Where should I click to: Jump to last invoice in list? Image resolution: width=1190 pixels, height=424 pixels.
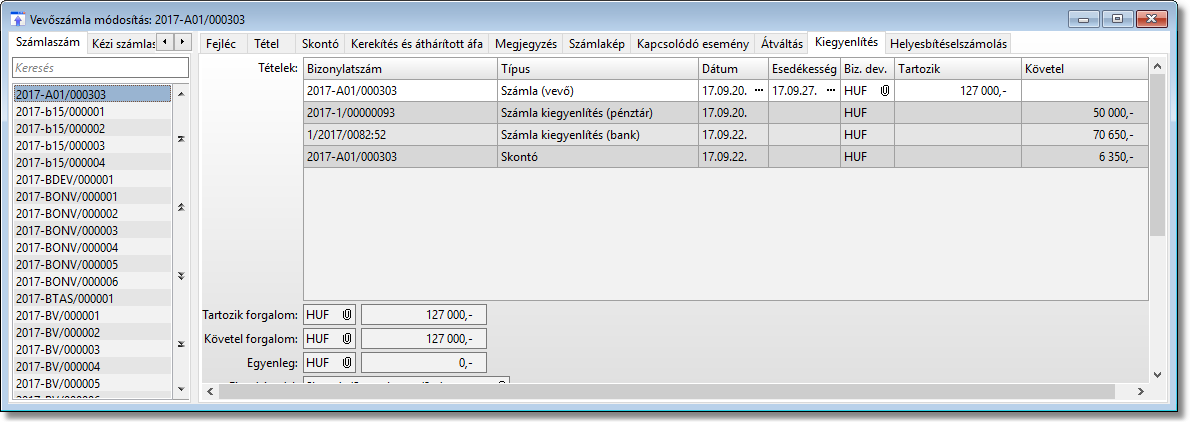[x=181, y=344]
